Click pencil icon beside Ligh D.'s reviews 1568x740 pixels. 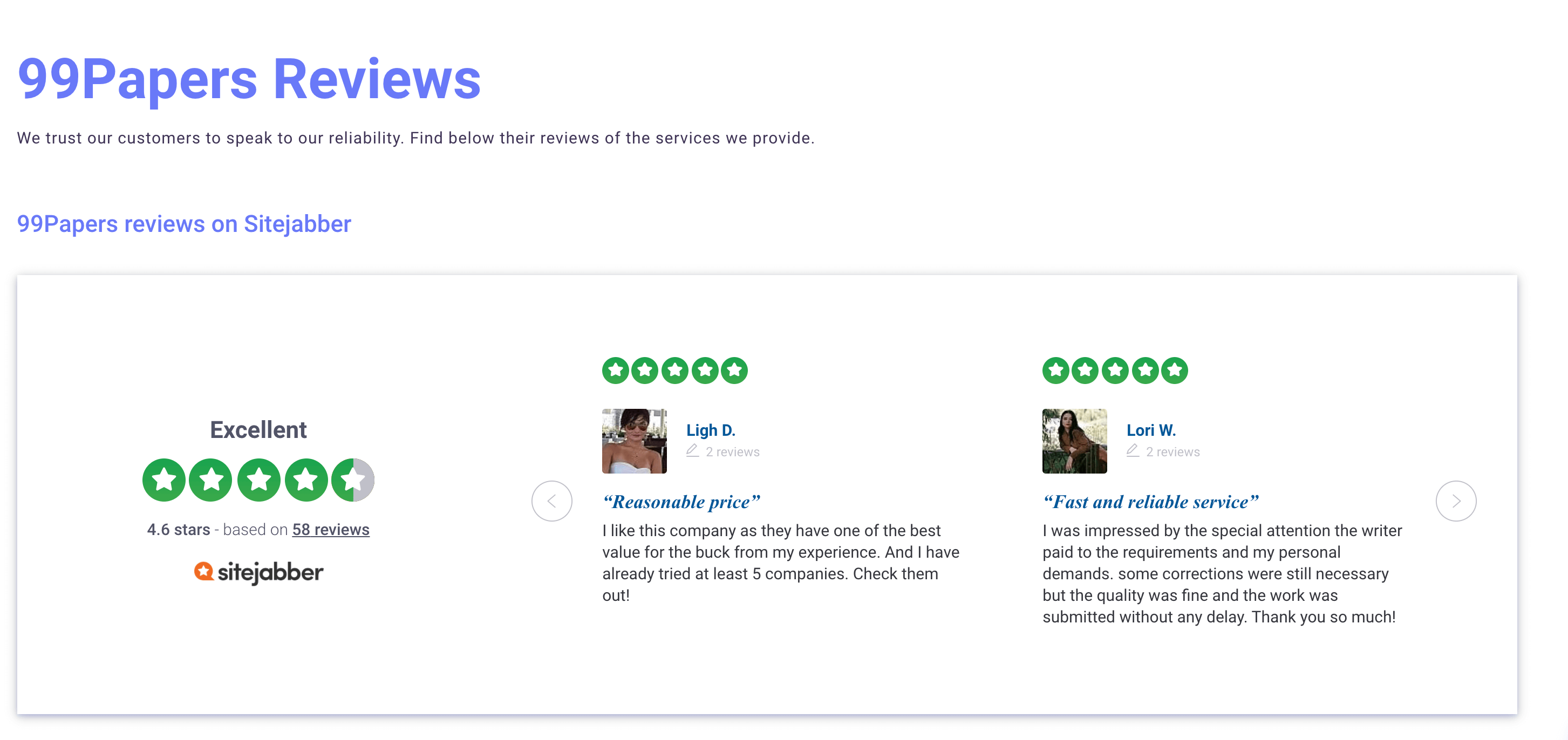click(x=692, y=451)
